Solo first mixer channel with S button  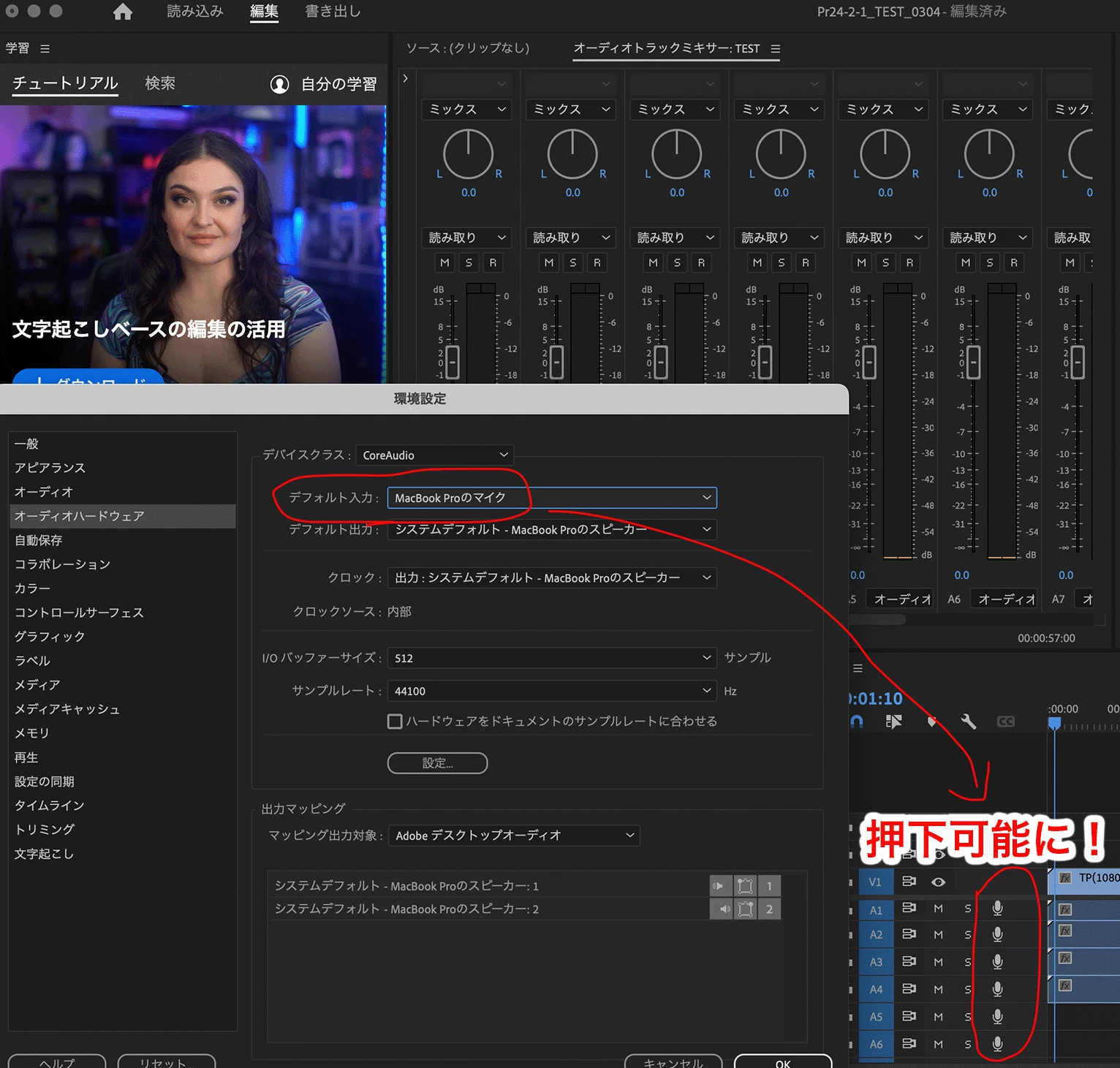(x=469, y=262)
